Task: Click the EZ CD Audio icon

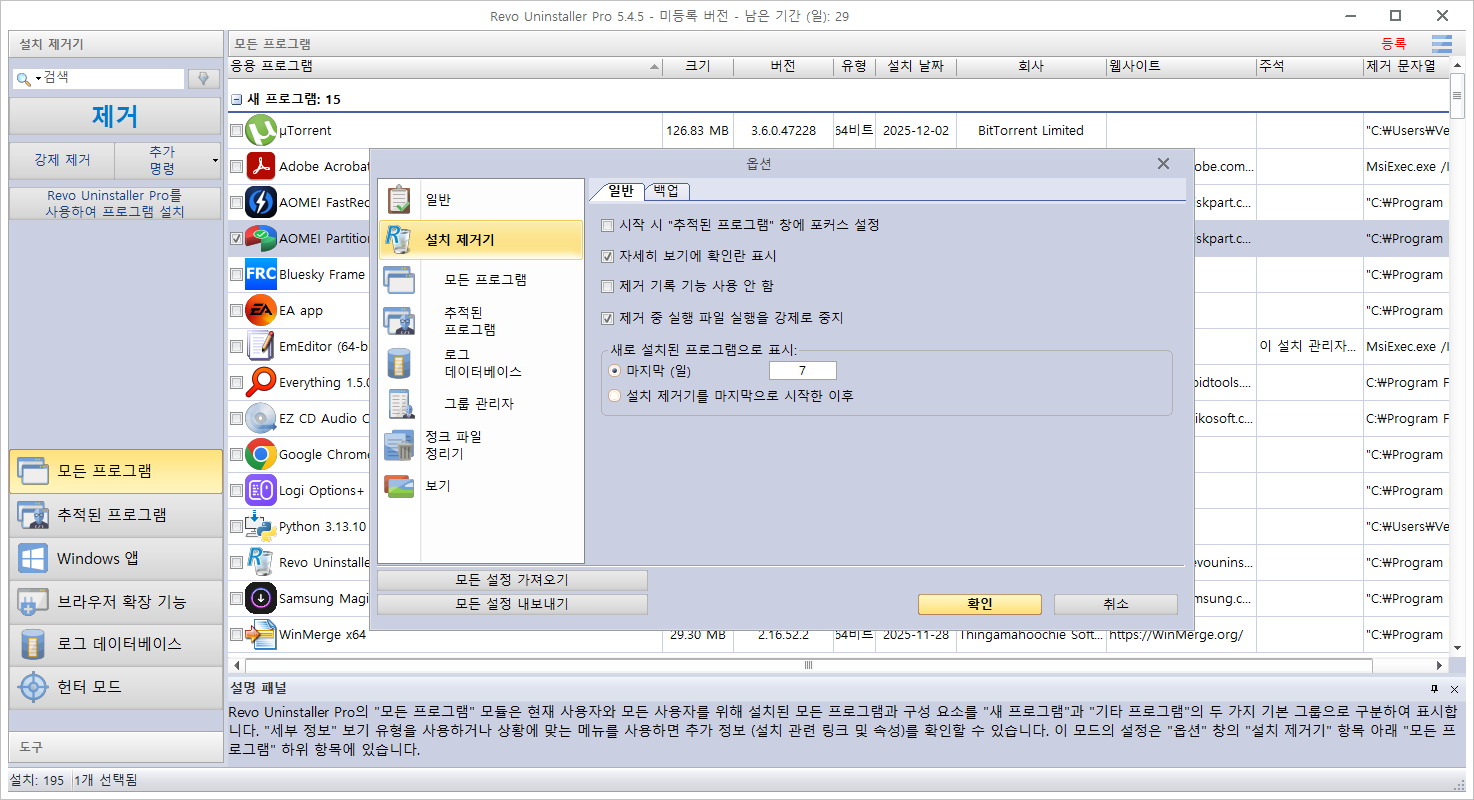Action: pyautogui.click(x=261, y=418)
